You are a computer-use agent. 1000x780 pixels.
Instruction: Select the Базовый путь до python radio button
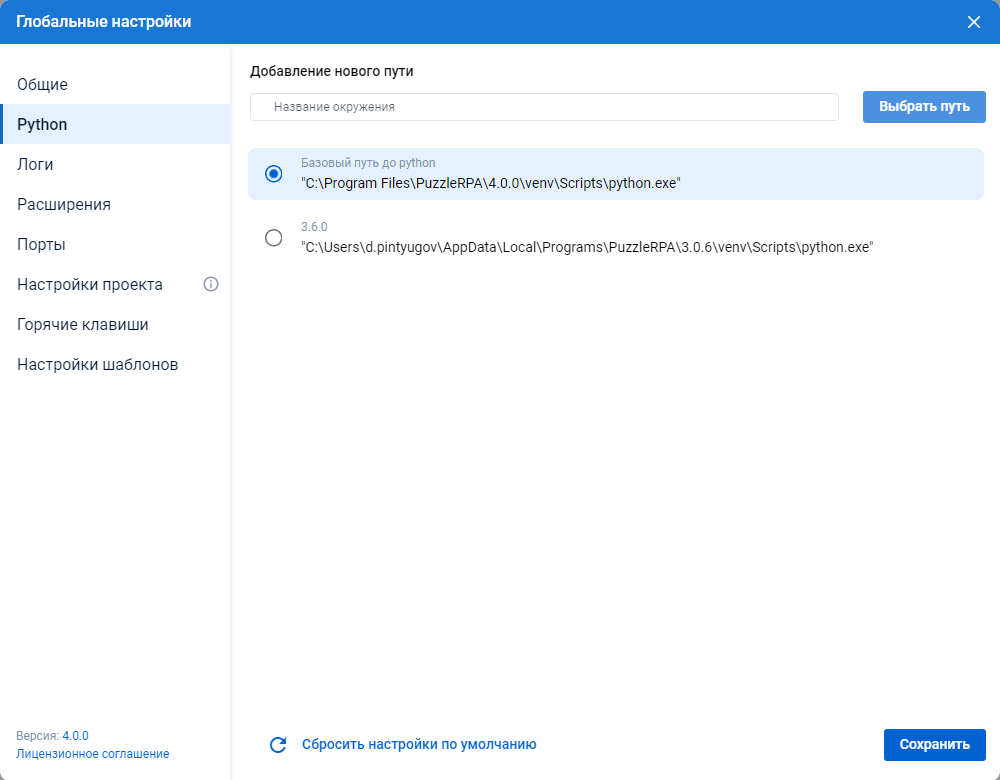[x=274, y=173]
